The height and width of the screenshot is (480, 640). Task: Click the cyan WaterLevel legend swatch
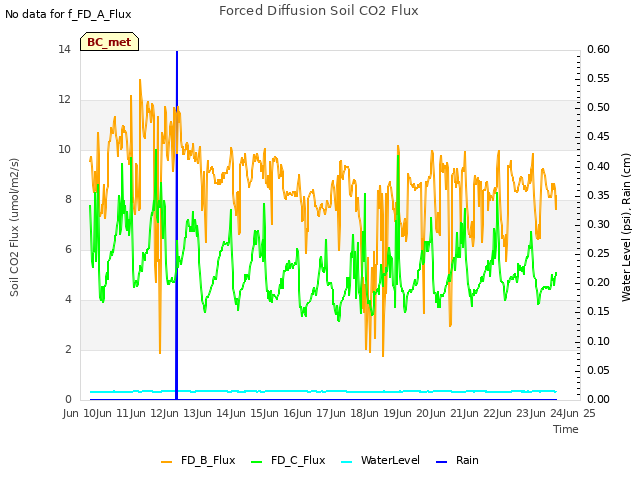click(347, 462)
